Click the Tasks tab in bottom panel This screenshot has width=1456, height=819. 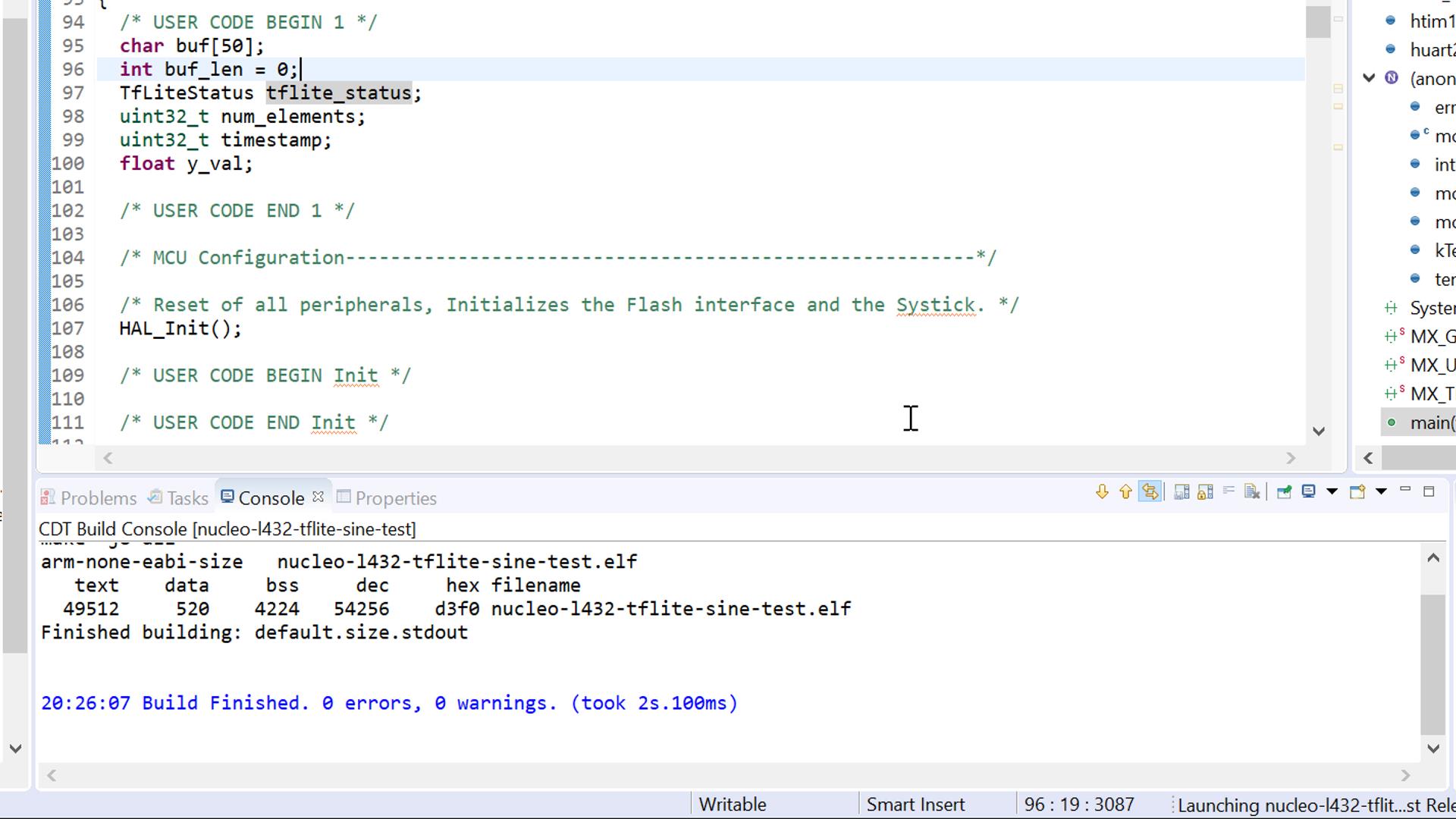tap(188, 497)
